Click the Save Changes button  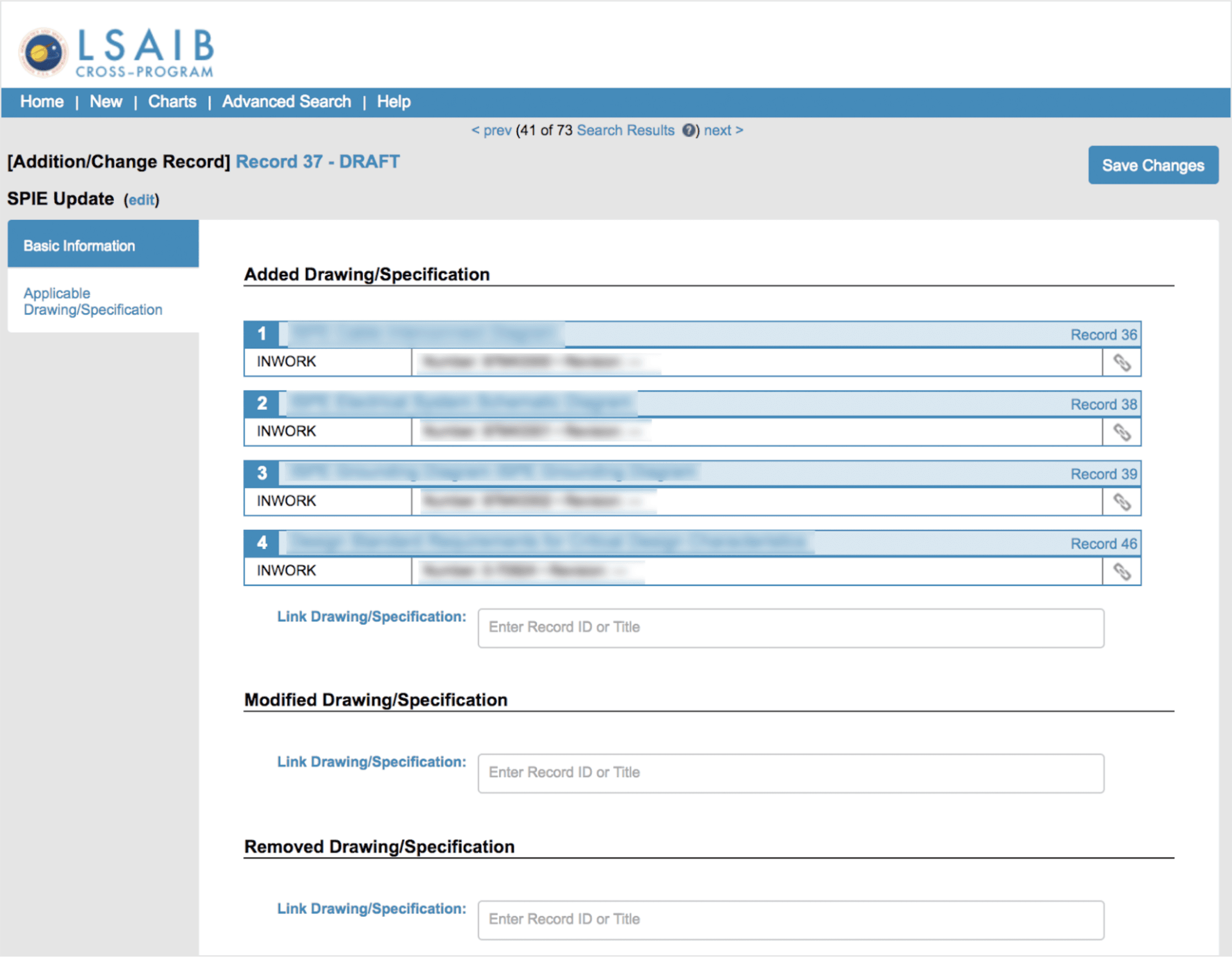click(1153, 165)
